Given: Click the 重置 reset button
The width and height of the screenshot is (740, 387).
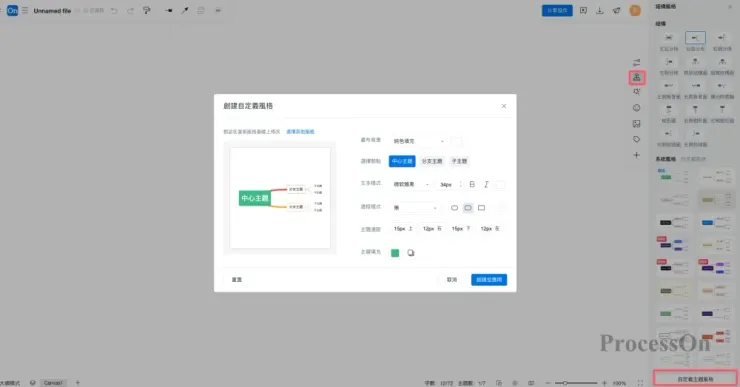Looking at the screenshot, I should (236, 280).
